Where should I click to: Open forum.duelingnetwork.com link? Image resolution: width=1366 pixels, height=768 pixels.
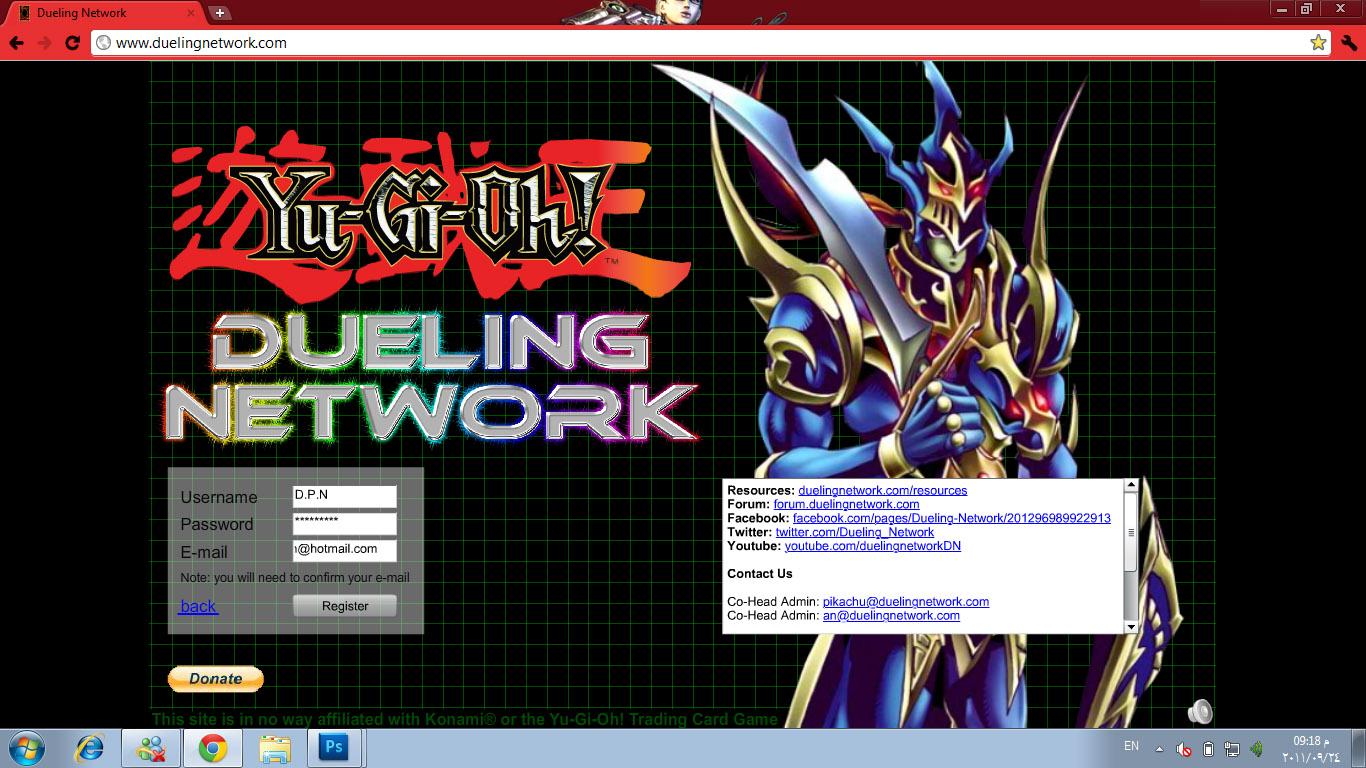pyautogui.click(x=846, y=504)
